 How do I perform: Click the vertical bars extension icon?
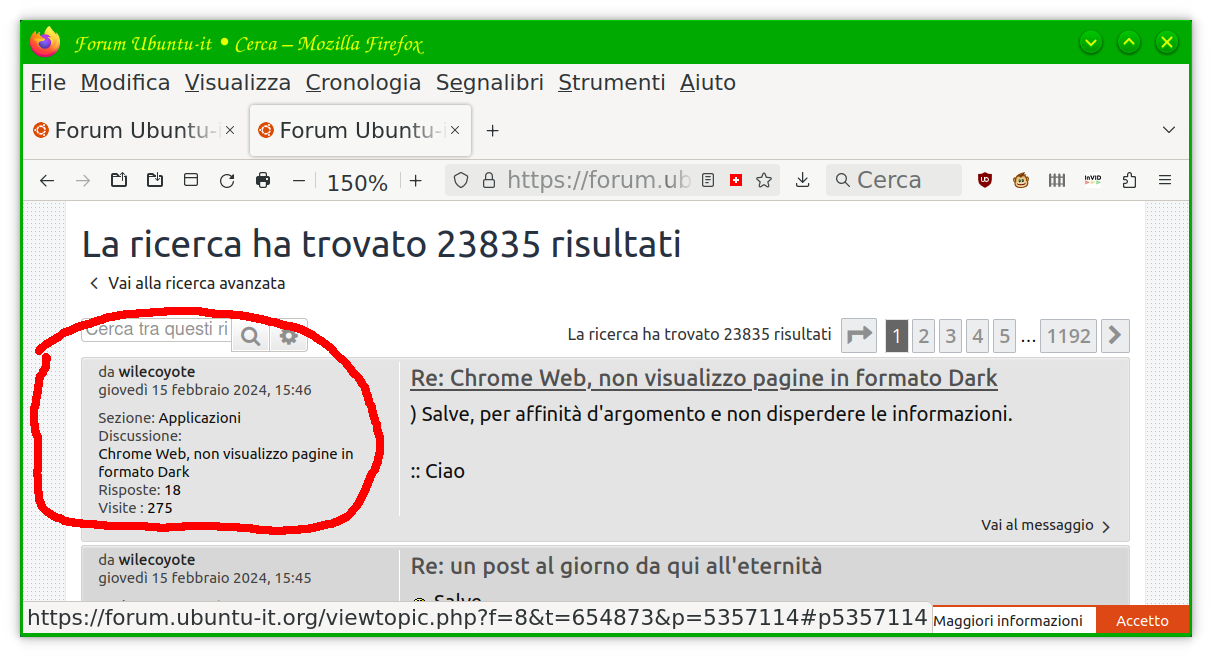1057,181
